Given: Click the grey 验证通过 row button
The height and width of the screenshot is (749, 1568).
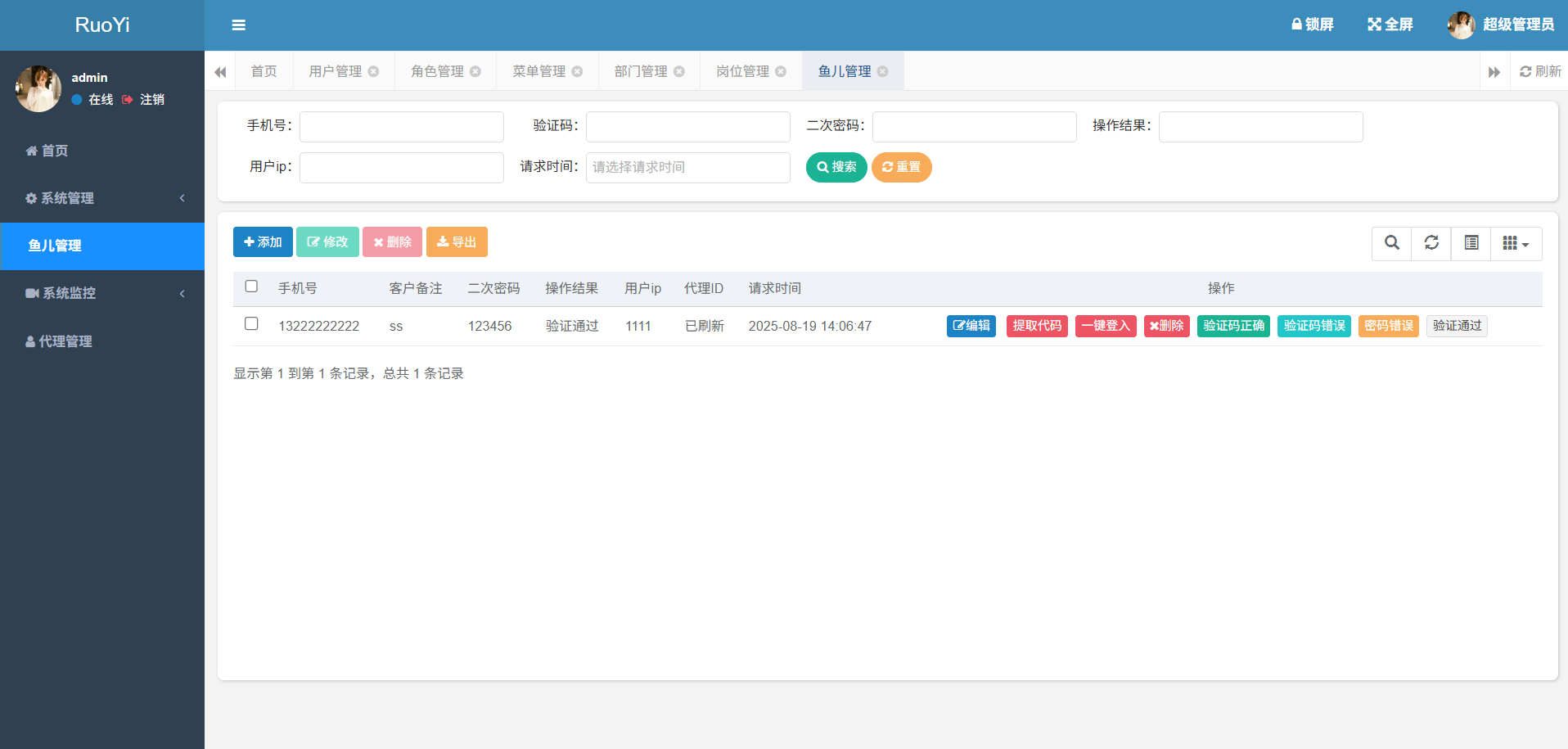Looking at the screenshot, I should [x=1457, y=326].
